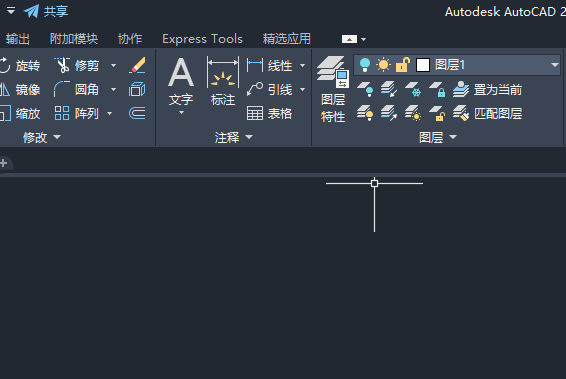
Task: Expand the 注释 panel
Action: 234,137
